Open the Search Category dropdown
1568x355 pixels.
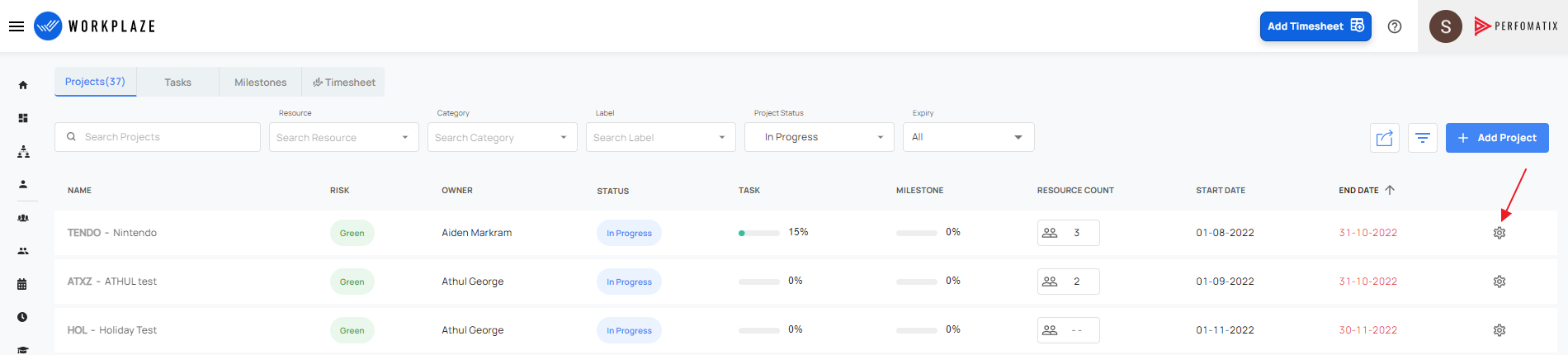coord(503,137)
